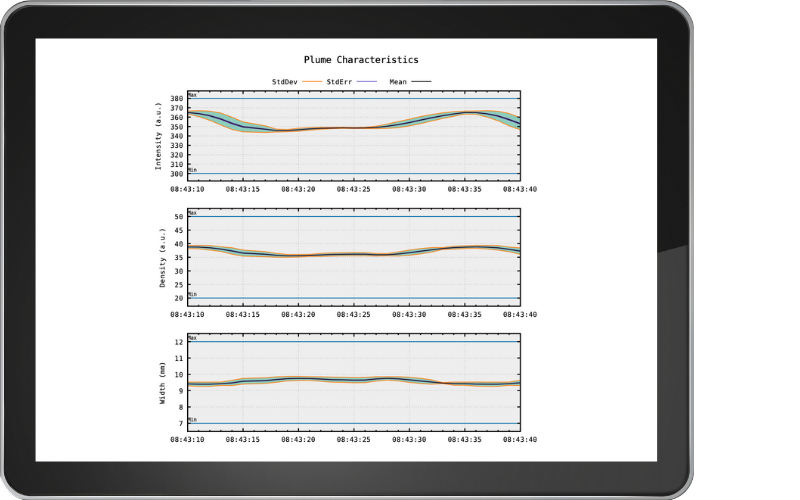Toggle the Mean legend entry text
800x500 pixels.
pyautogui.click(x=397, y=80)
